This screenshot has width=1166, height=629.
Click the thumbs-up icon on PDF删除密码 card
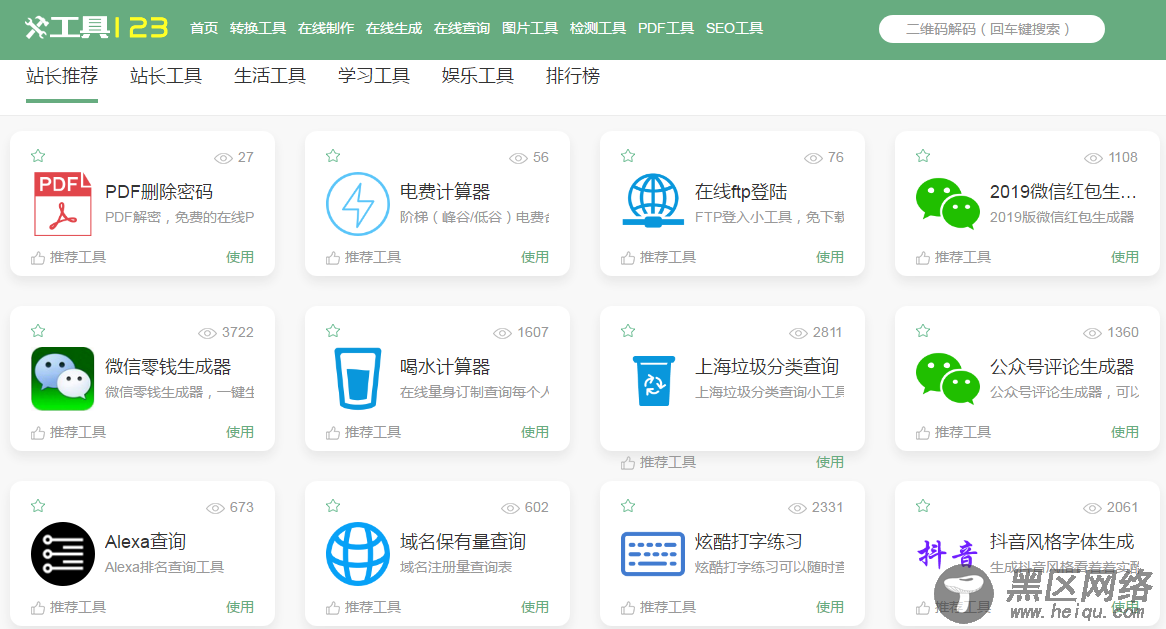tap(38, 258)
